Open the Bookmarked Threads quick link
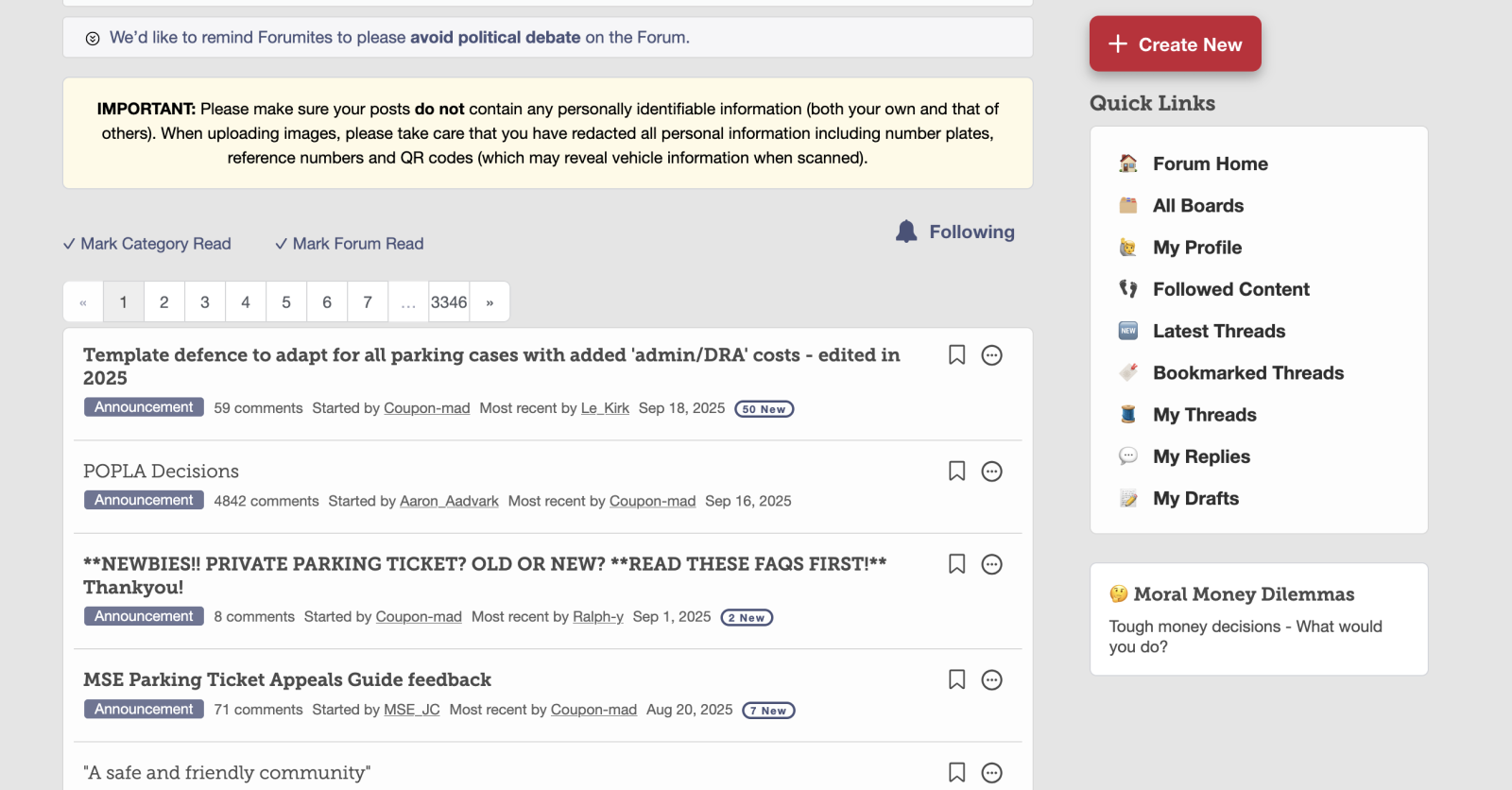Screen dimensions: 1512x790 (x=1247, y=373)
